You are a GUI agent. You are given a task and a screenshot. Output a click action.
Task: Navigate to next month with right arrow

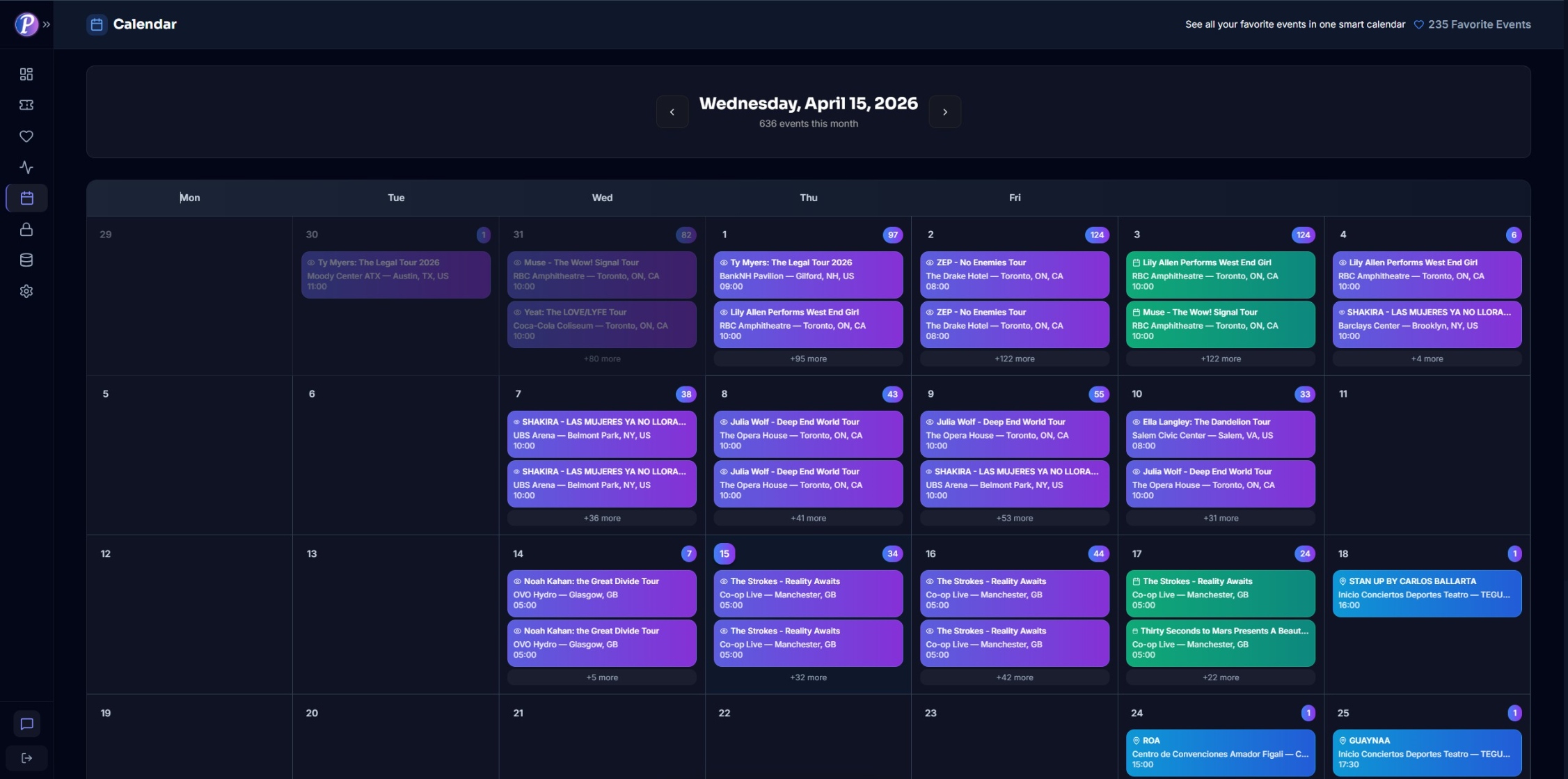(x=944, y=111)
